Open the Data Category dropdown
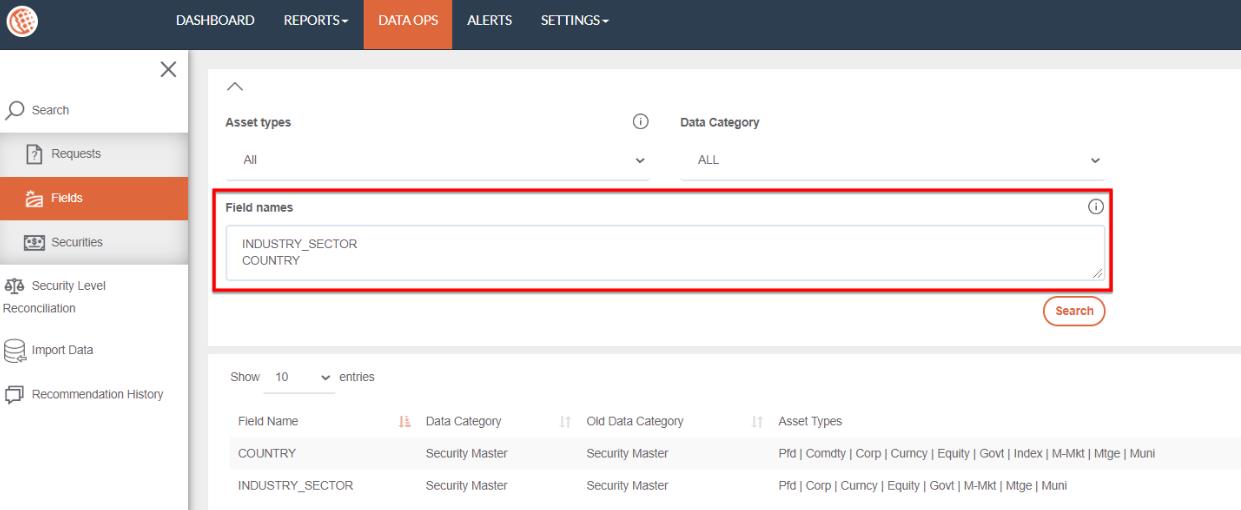This screenshot has width=1241, height=510. (891, 160)
